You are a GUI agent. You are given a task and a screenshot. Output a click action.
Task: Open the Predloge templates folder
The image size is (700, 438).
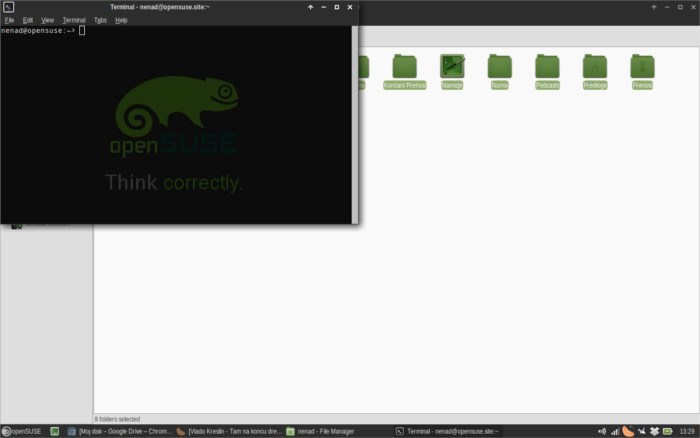pyautogui.click(x=595, y=71)
